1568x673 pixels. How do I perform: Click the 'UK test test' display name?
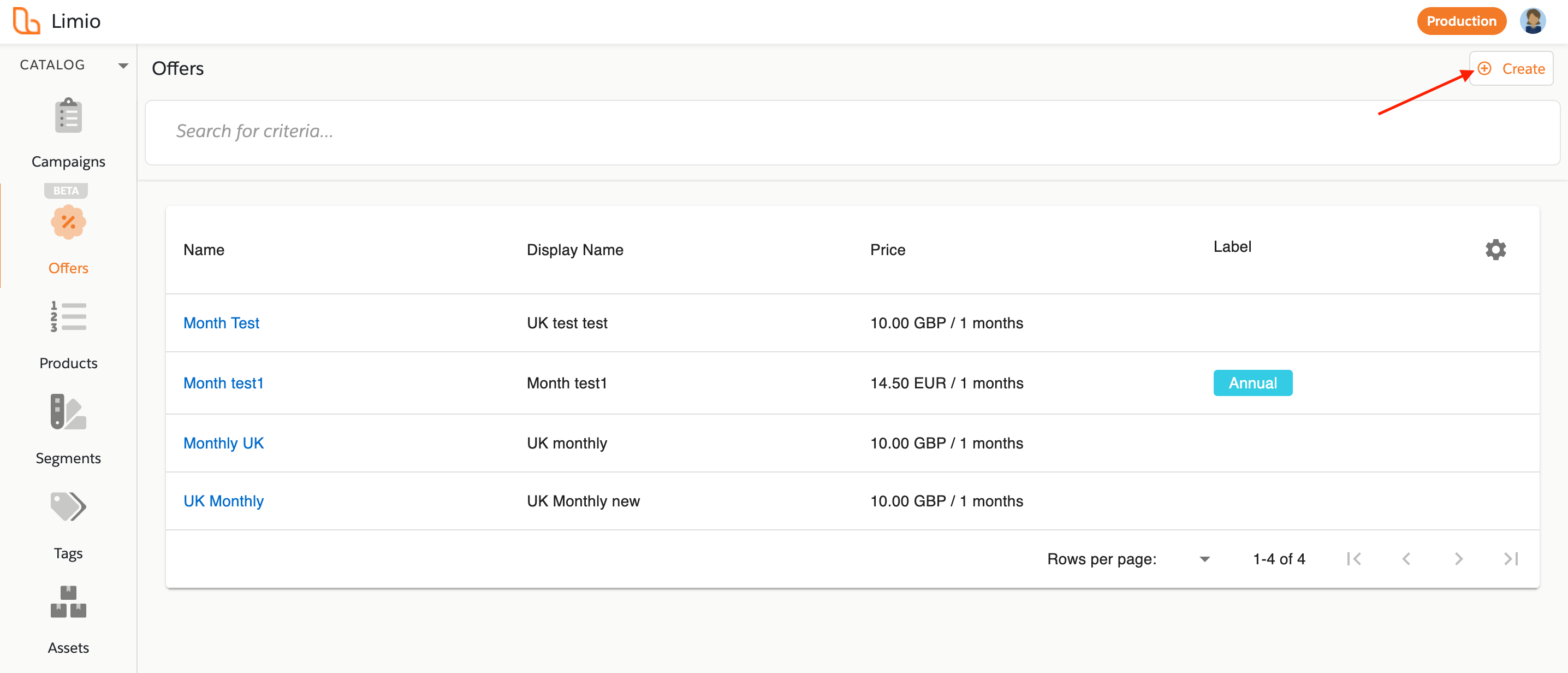[x=567, y=323]
